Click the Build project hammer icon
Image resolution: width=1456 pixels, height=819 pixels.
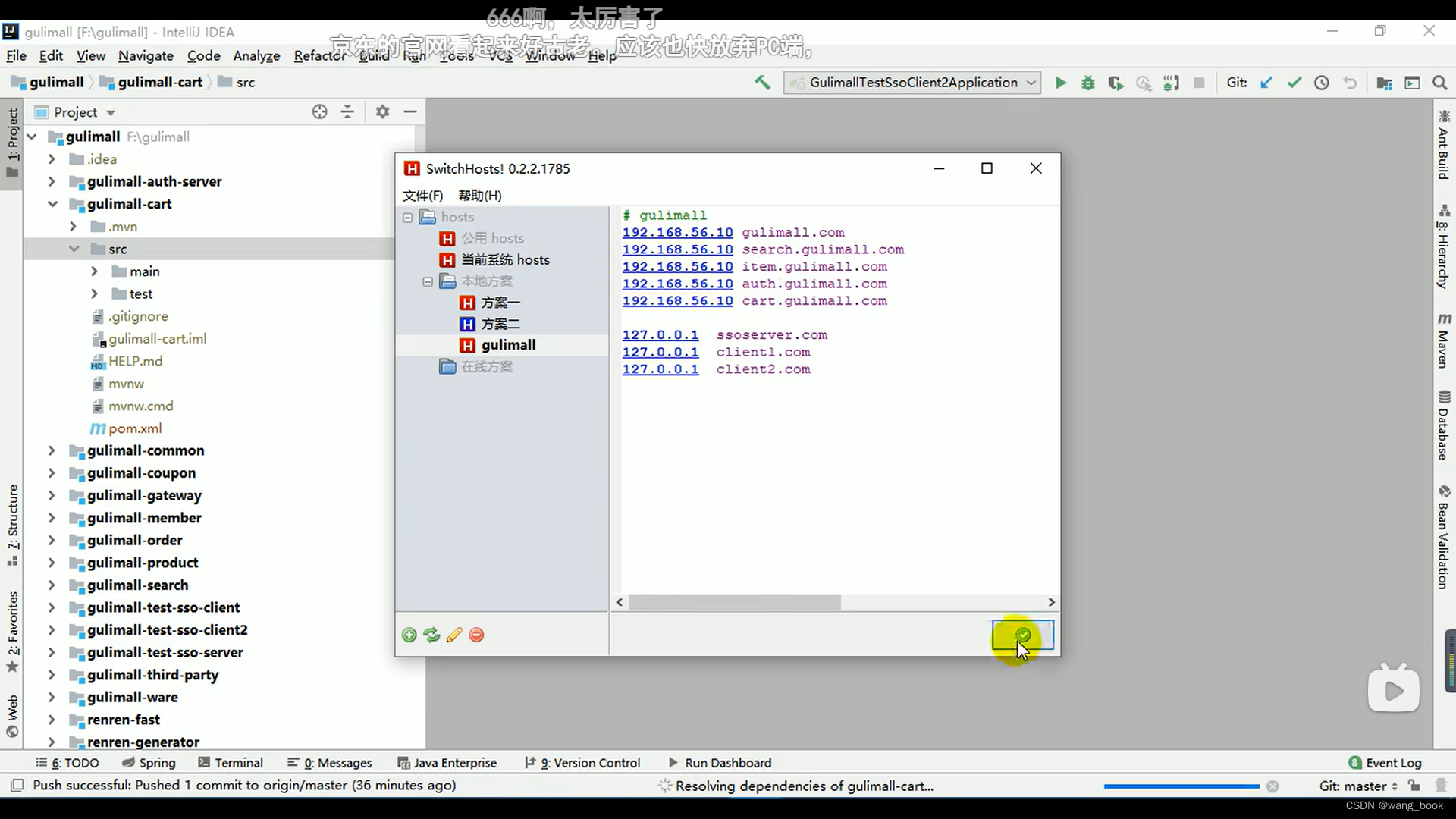[762, 83]
